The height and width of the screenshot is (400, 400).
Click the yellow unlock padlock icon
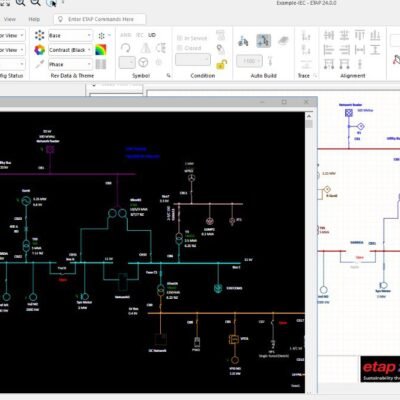coord(221,64)
